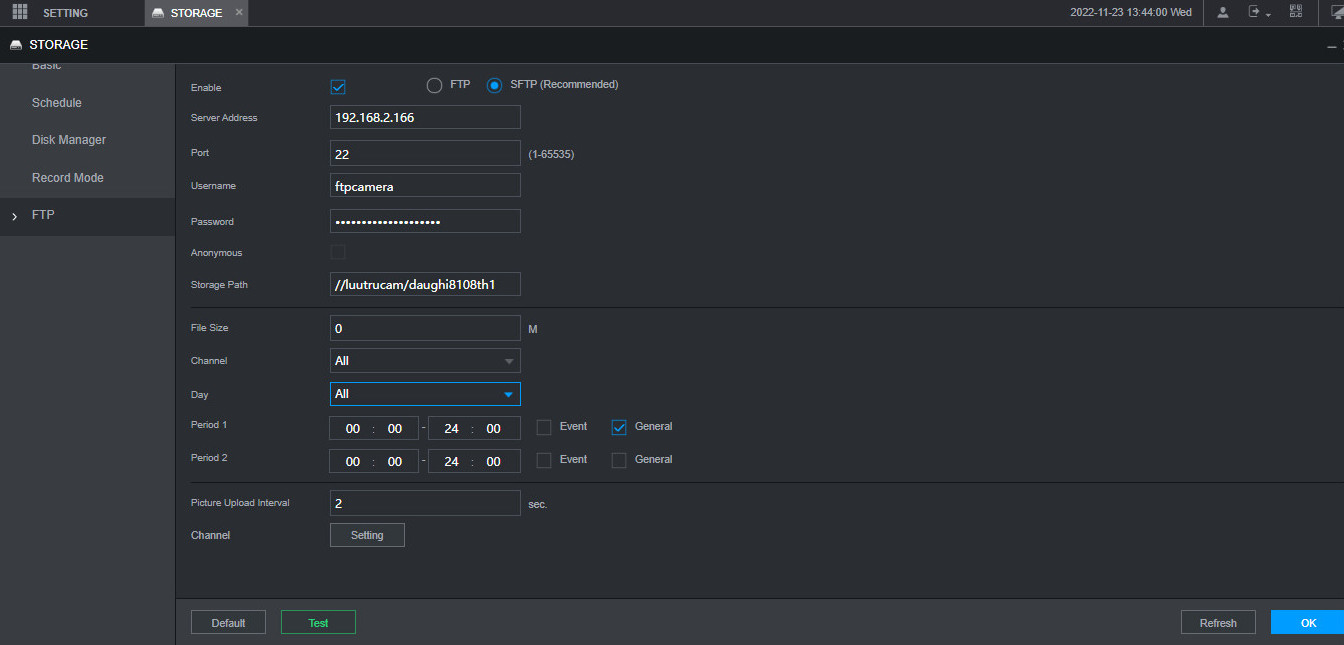Open the main menu grid icon
The width and height of the screenshot is (1344, 645).
coord(20,12)
